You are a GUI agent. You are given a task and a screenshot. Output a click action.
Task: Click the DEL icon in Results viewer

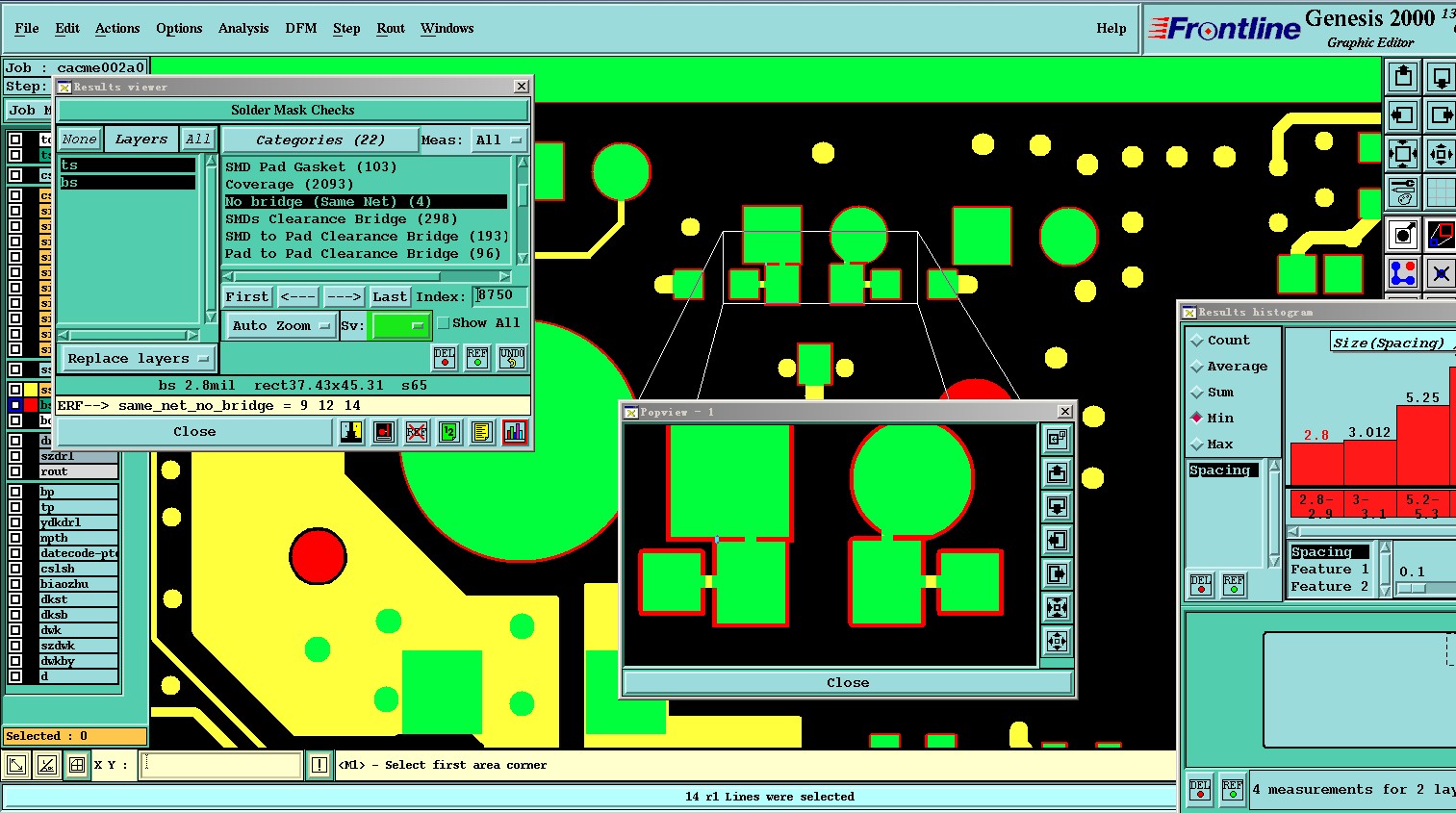(x=445, y=358)
